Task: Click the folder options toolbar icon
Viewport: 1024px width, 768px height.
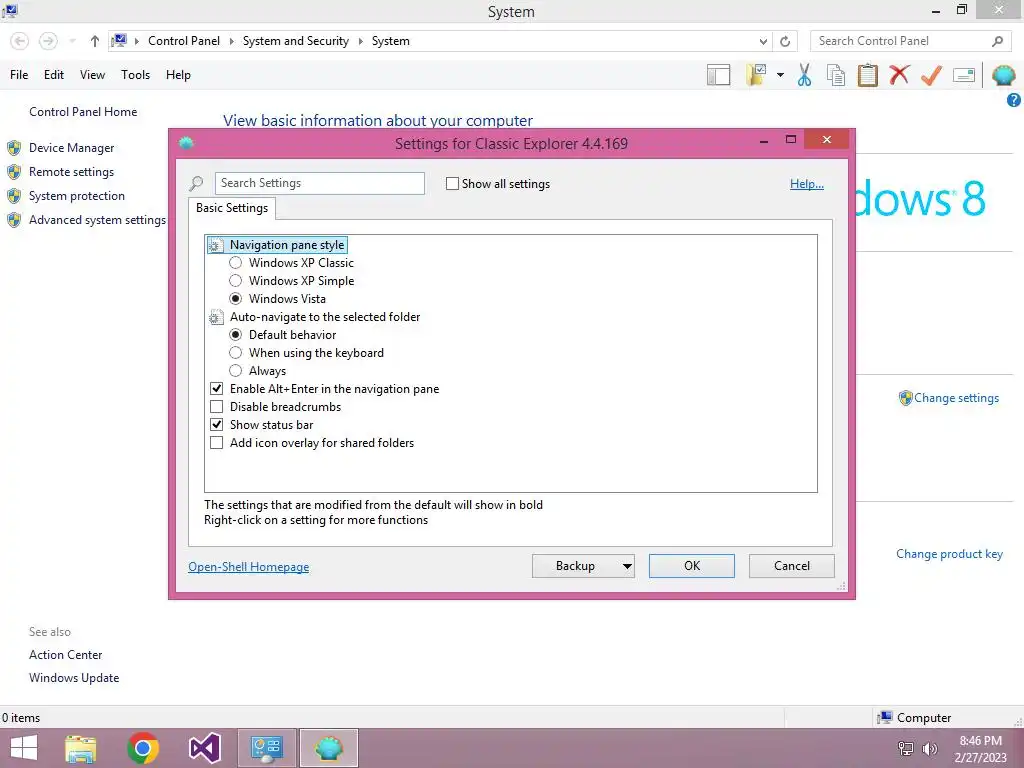Action: 756,75
